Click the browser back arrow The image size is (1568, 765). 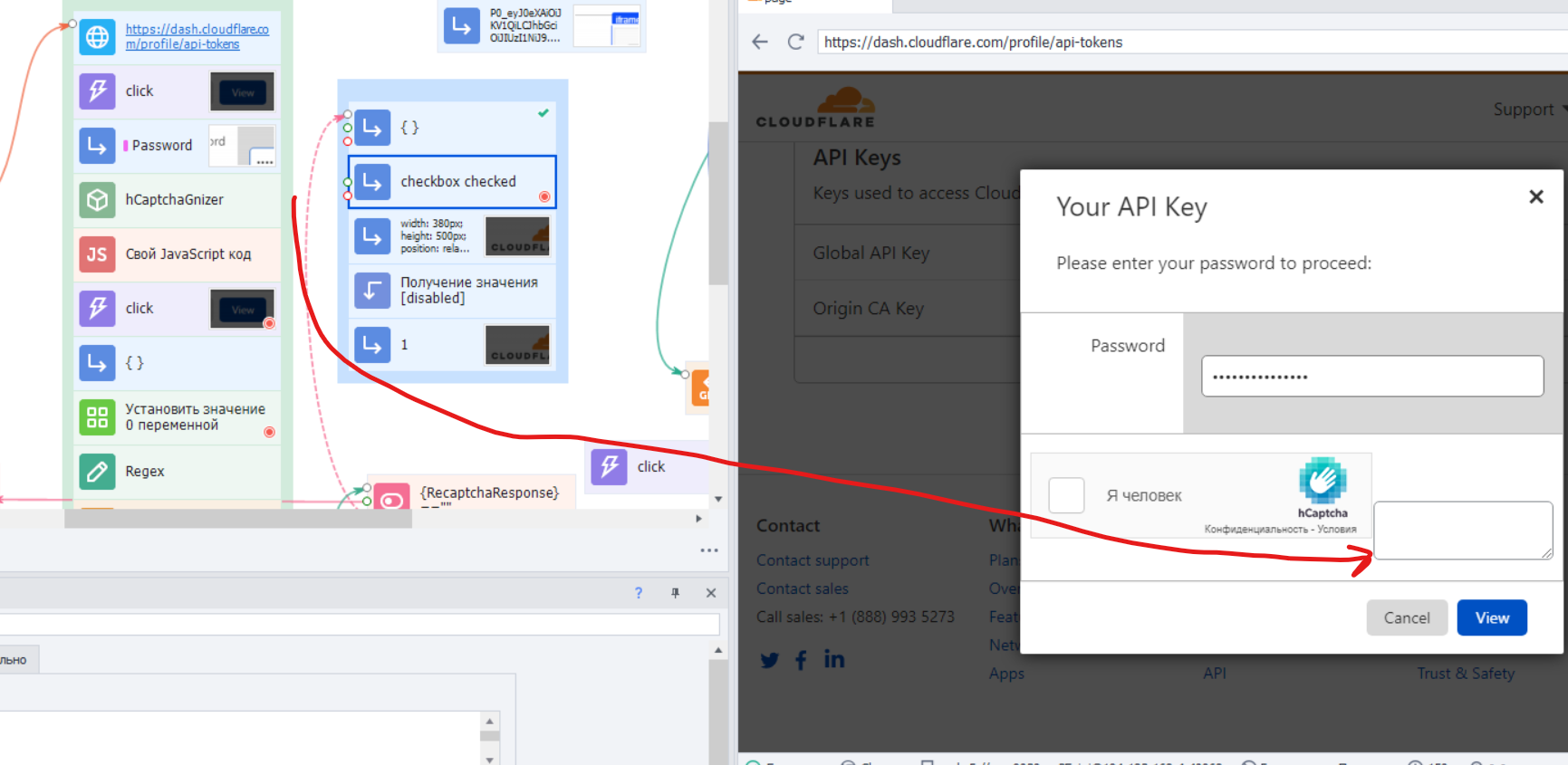click(x=760, y=42)
